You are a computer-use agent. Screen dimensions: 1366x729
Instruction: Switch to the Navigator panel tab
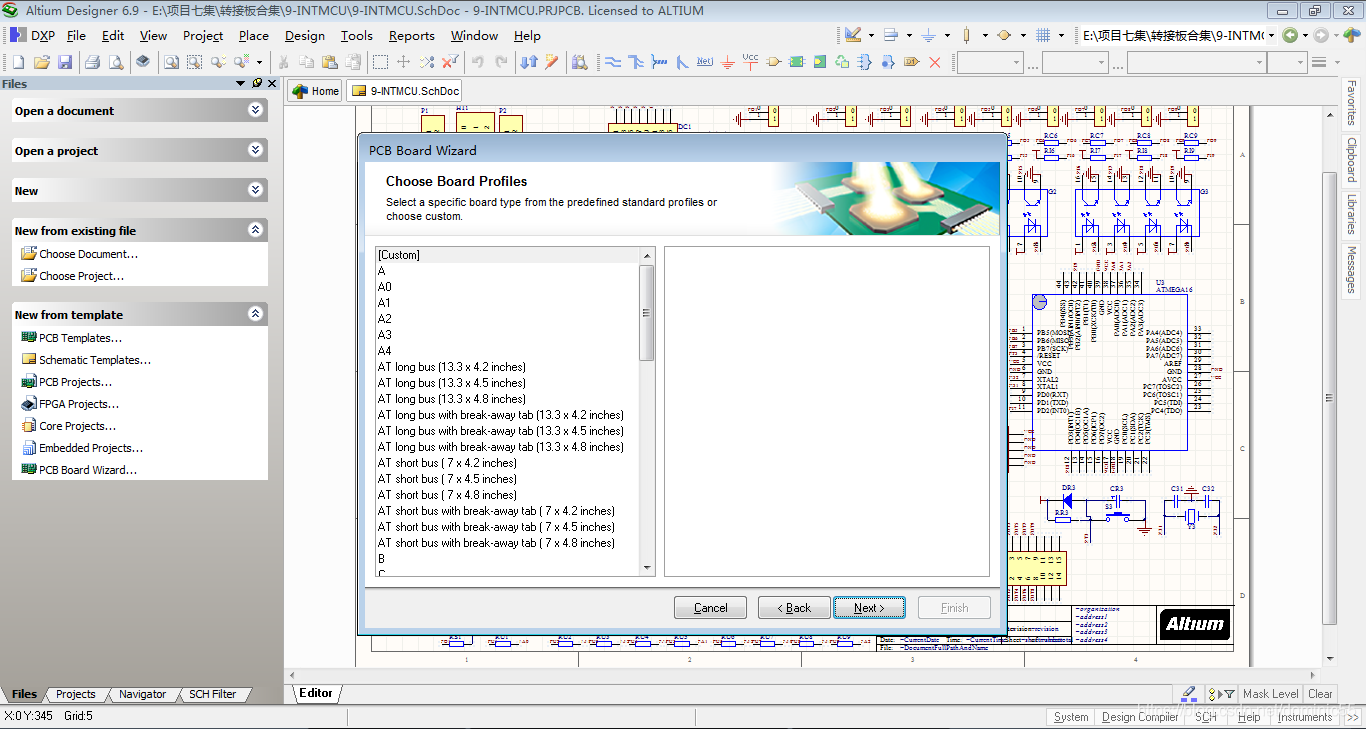click(x=142, y=694)
